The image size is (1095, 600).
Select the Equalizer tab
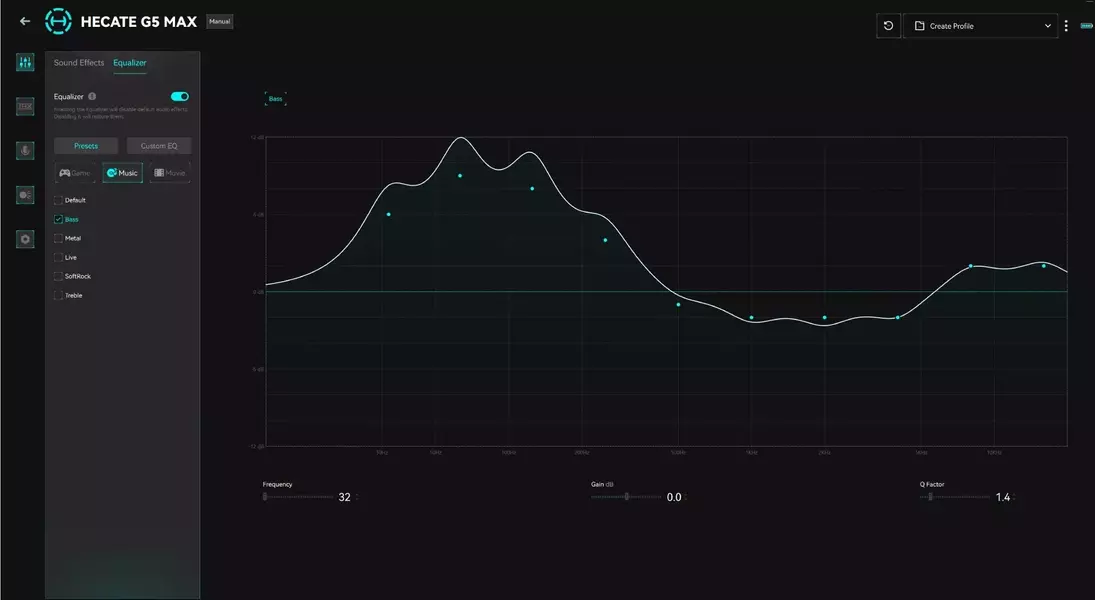click(x=130, y=63)
